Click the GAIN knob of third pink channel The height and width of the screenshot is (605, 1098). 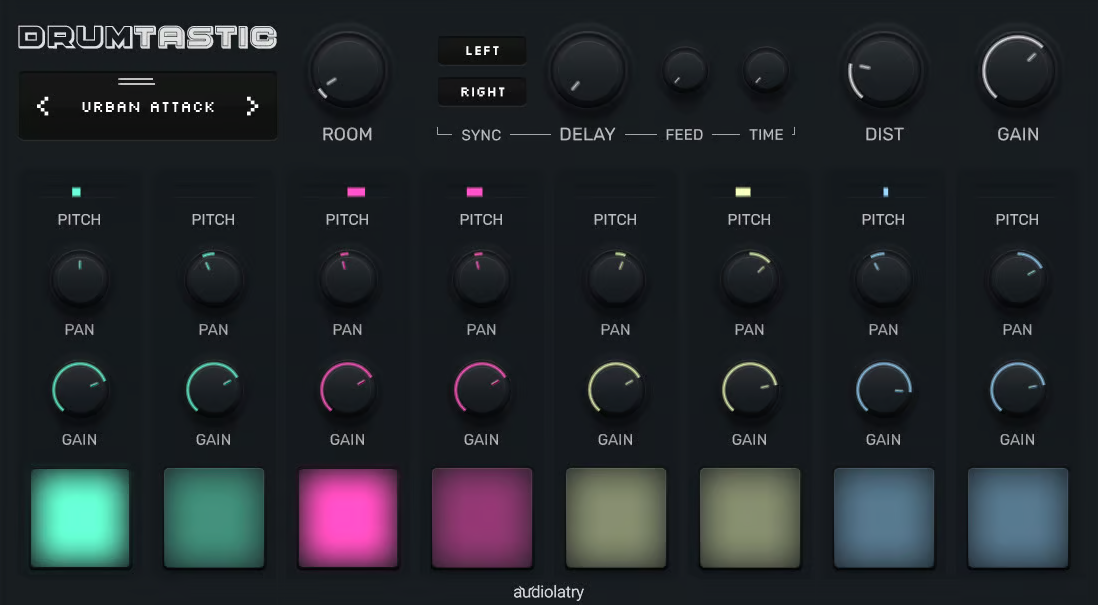348,389
